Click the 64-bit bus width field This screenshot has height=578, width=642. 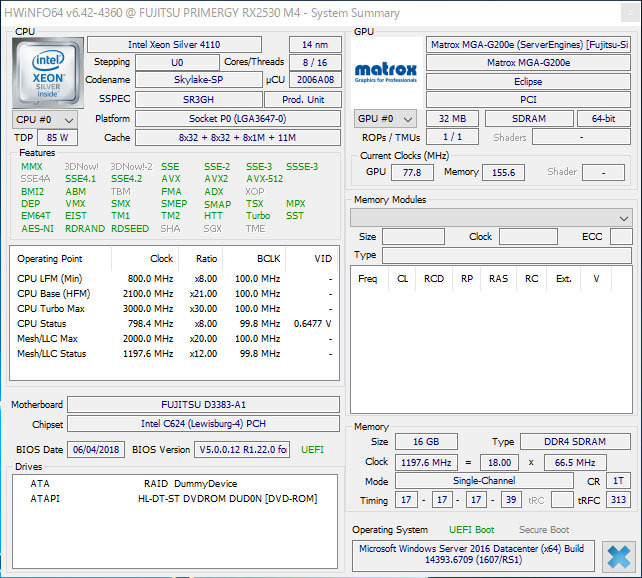[604, 119]
